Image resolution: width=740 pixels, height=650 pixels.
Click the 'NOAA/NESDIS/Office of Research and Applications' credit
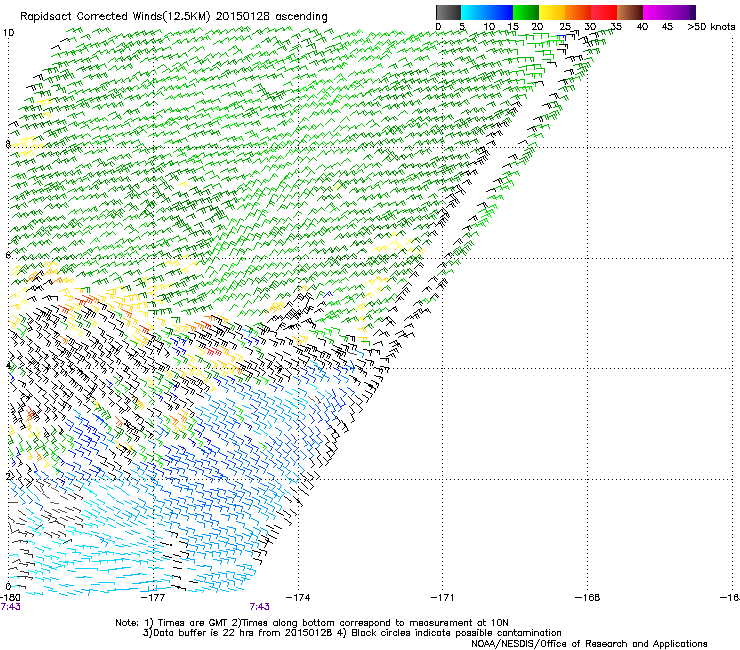click(589, 644)
